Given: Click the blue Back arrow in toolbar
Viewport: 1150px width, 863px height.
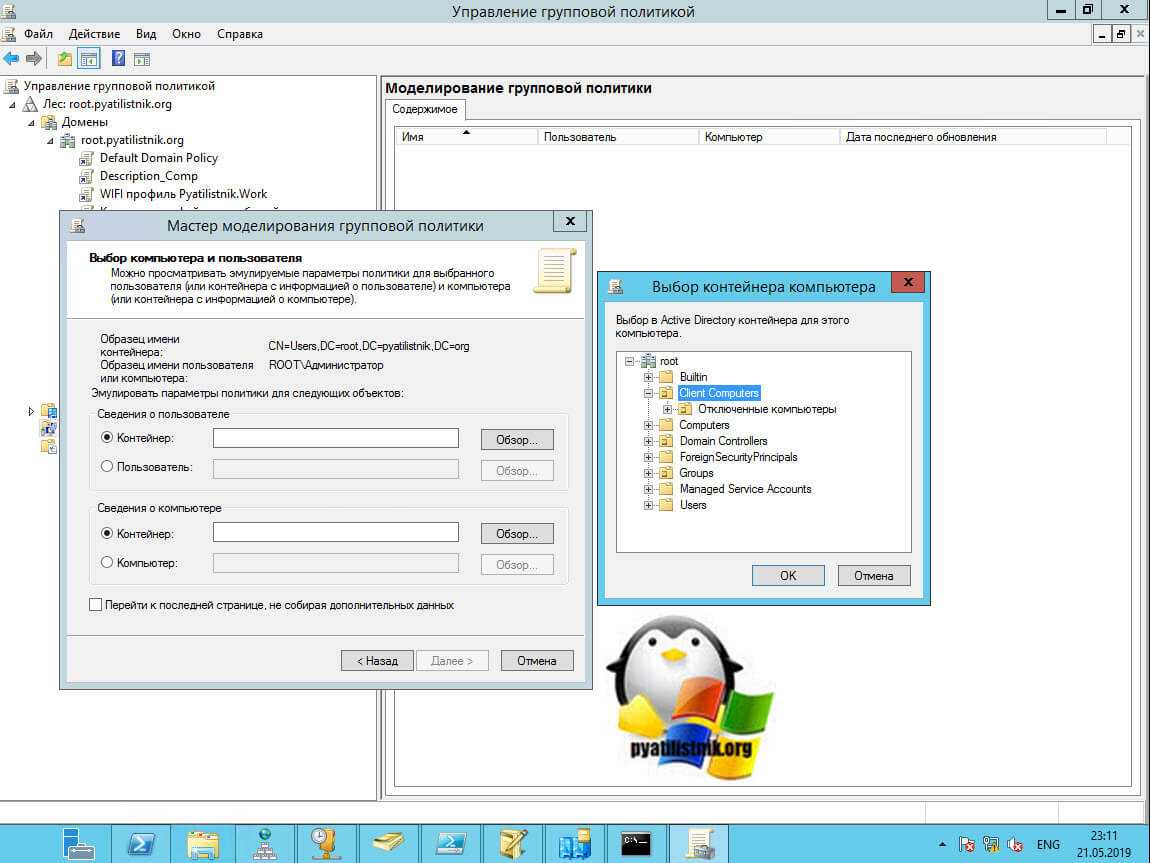Looking at the screenshot, I should (11, 58).
